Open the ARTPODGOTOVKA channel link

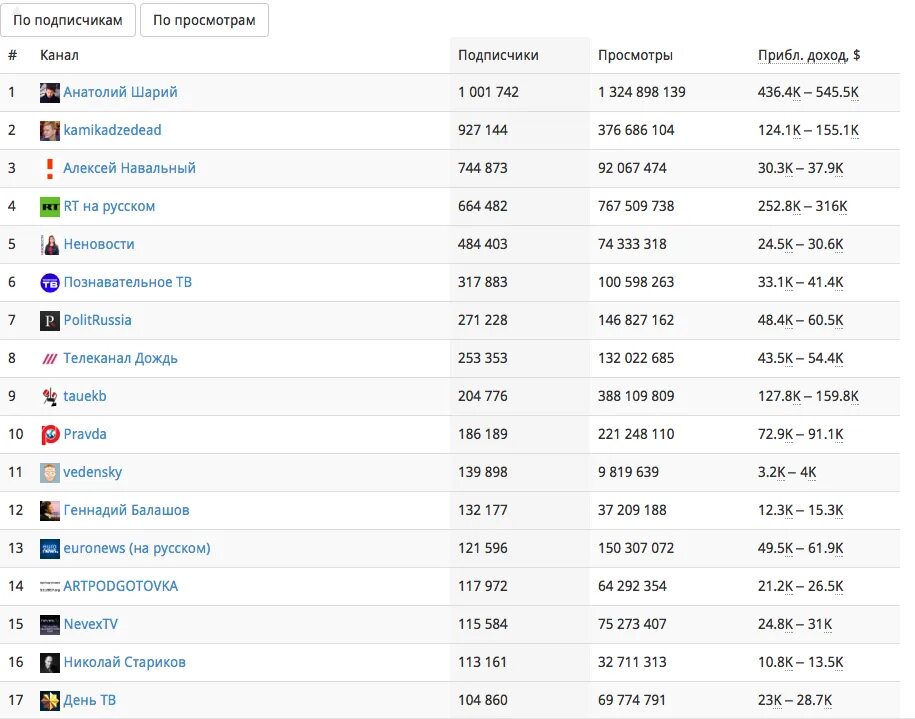pyautogui.click(x=120, y=586)
